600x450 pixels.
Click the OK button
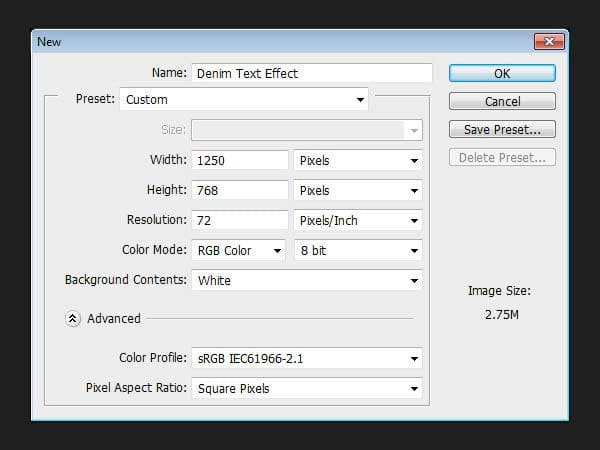(502, 73)
